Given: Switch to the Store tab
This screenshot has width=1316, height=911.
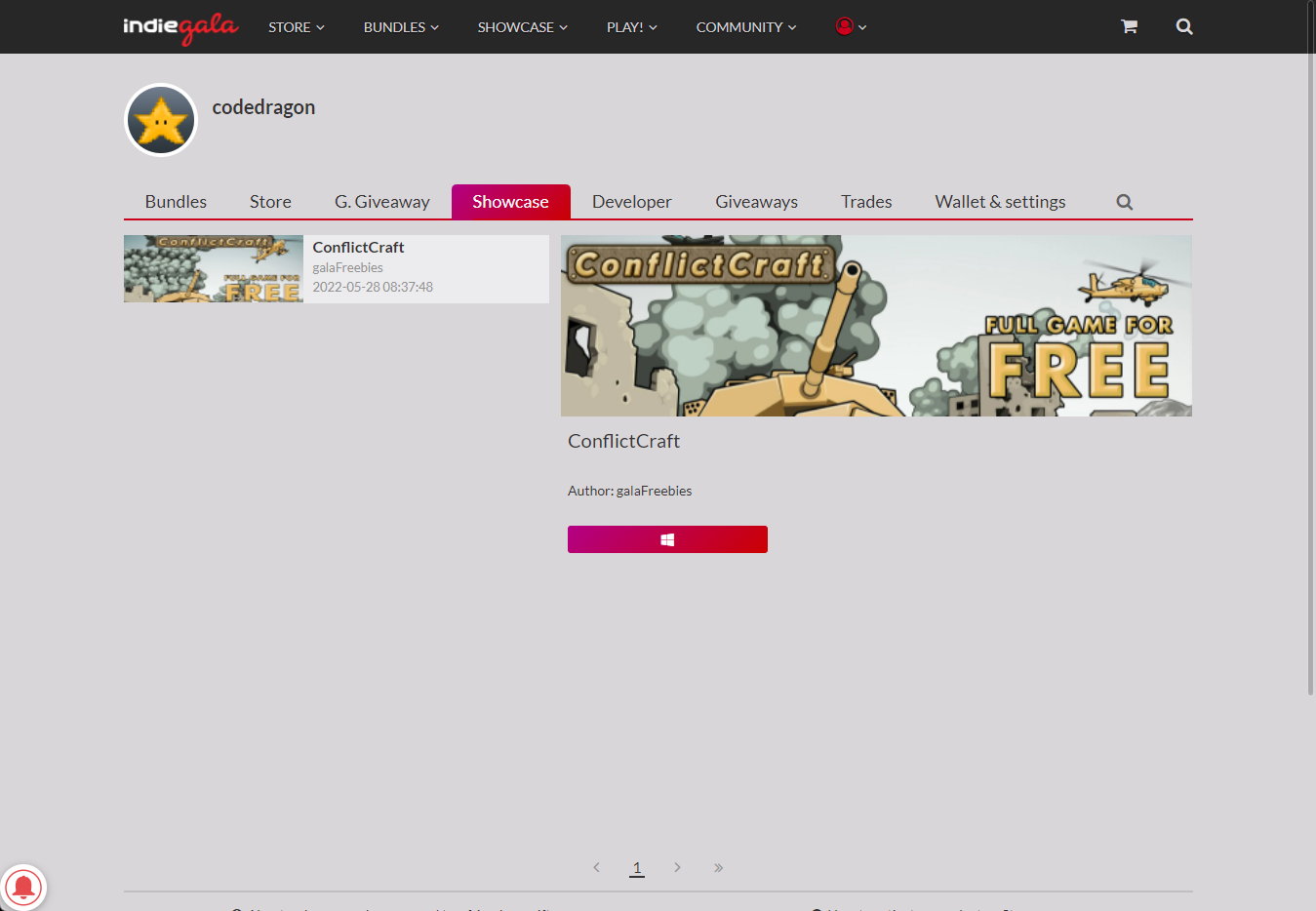Looking at the screenshot, I should (x=270, y=202).
